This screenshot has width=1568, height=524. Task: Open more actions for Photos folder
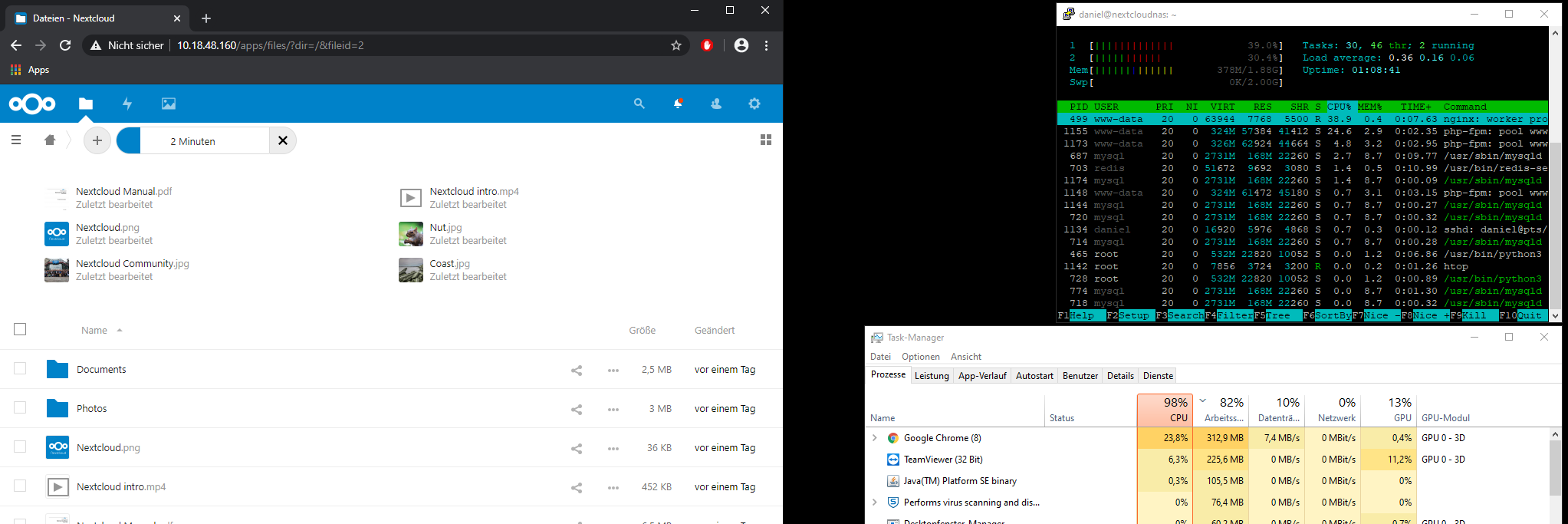613,409
